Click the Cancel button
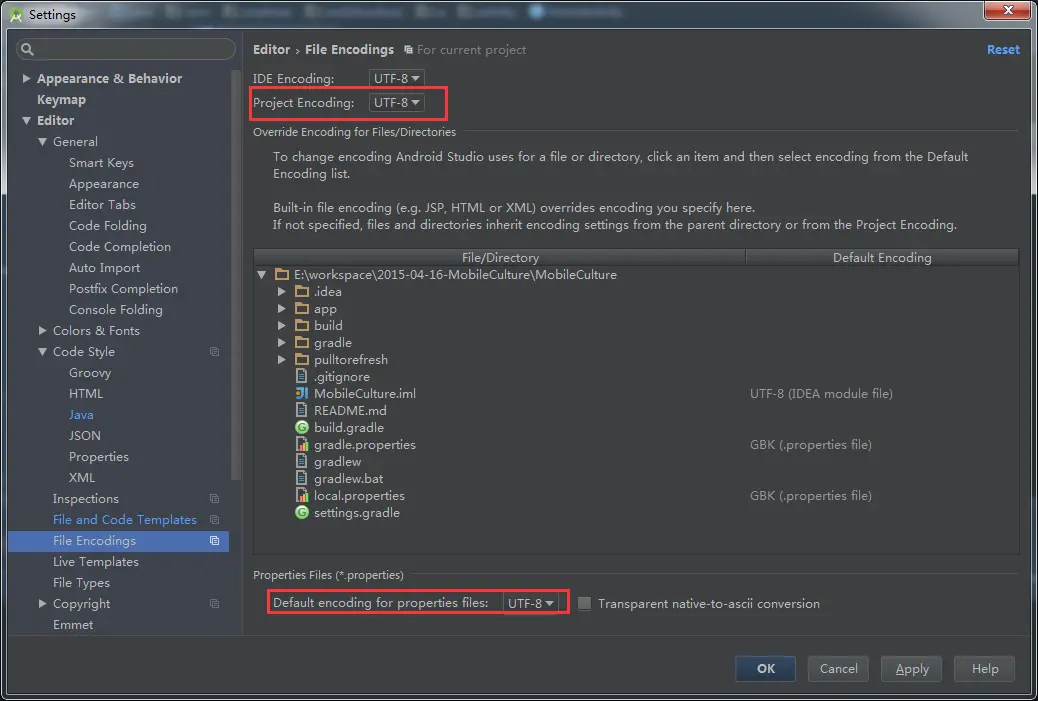Screen dimensions: 1038x701 [x=838, y=669]
